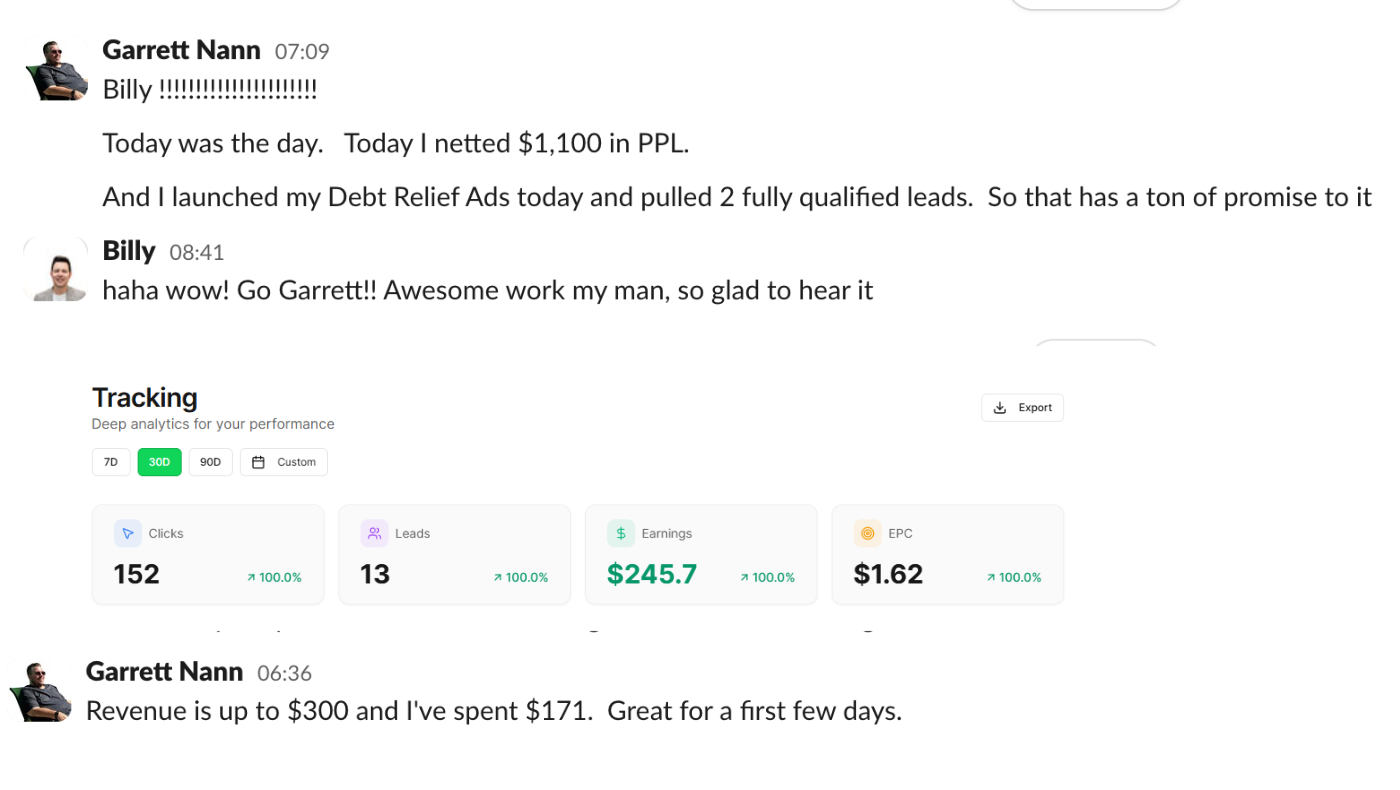The image size is (1400, 790).
Task: Click the $245.7 Earnings value
Action: tap(652, 574)
